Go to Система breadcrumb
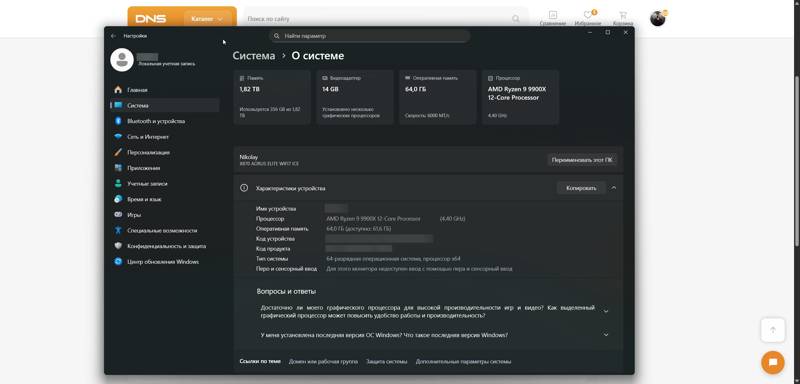The image size is (800, 384). click(254, 56)
